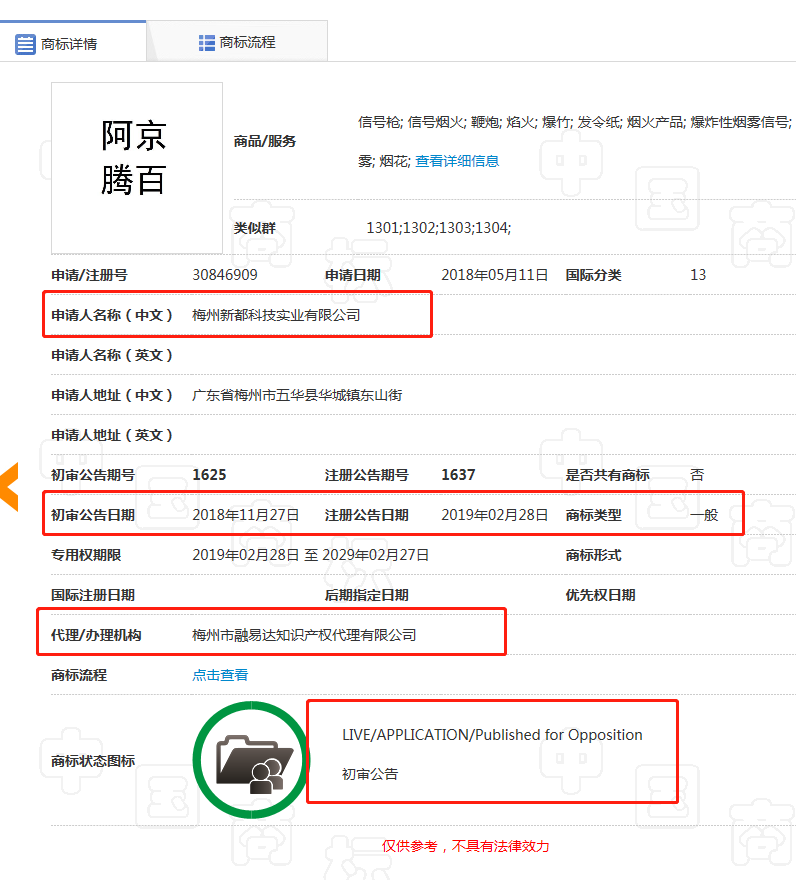Click the similar group codes 1301;1302;1303;1304
The width and height of the screenshot is (796, 880).
438,228
